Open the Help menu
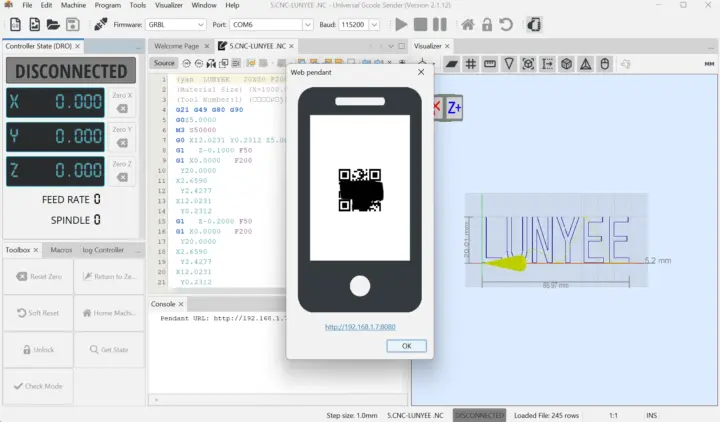This screenshot has height=422, width=720. [x=232, y=5]
